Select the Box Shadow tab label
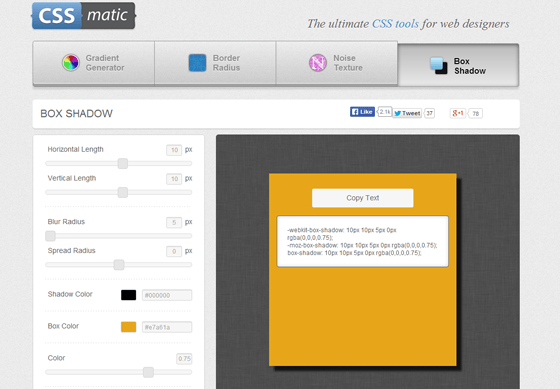The height and width of the screenshot is (389, 560). [470, 66]
